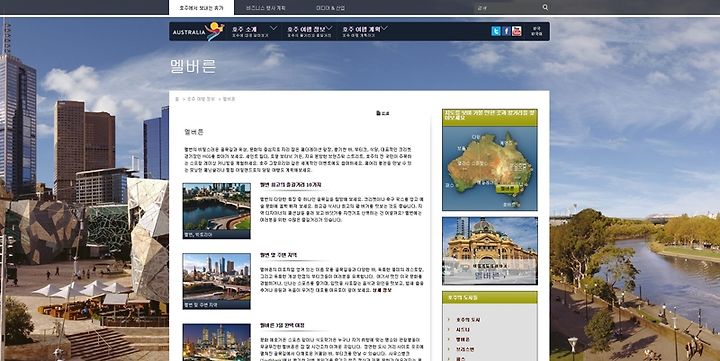Viewport: 720px width, 361px height.
Task: Open the Twitter social icon
Action: coord(495,31)
